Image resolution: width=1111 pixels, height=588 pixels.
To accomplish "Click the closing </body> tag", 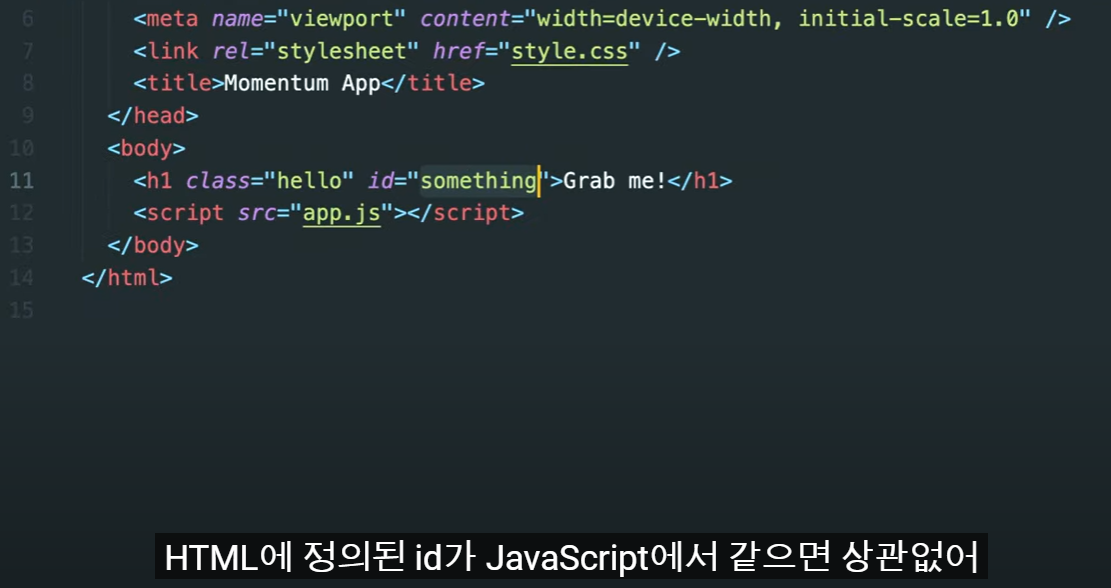I will click(153, 245).
